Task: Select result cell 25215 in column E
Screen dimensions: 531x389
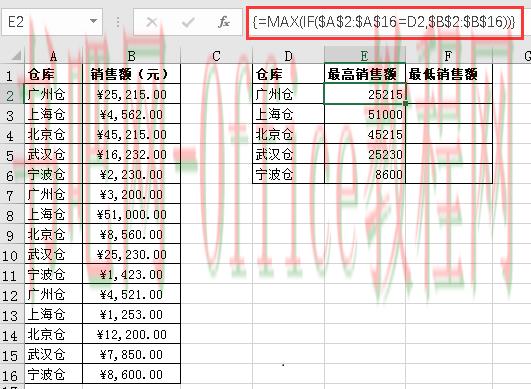Action: (x=365, y=94)
